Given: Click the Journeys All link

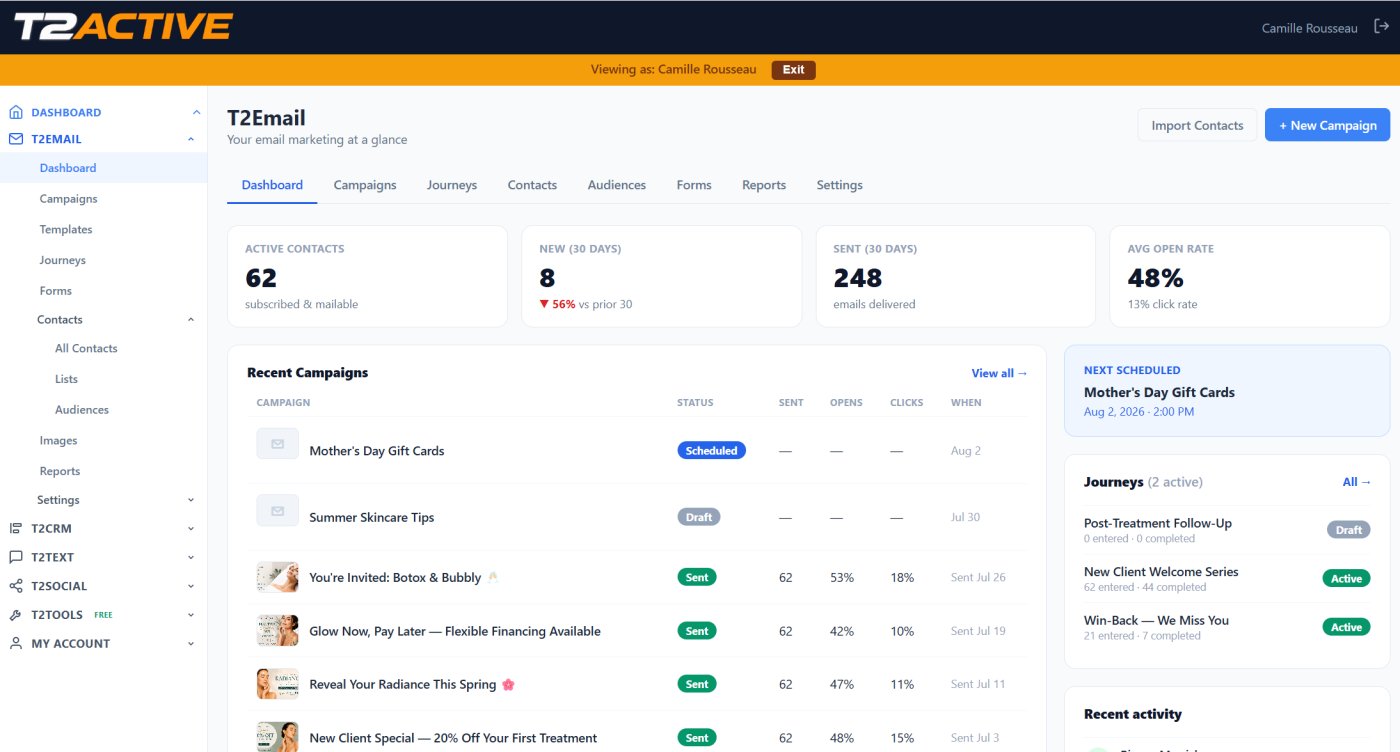Looking at the screenshot, I should [1357, 482].
